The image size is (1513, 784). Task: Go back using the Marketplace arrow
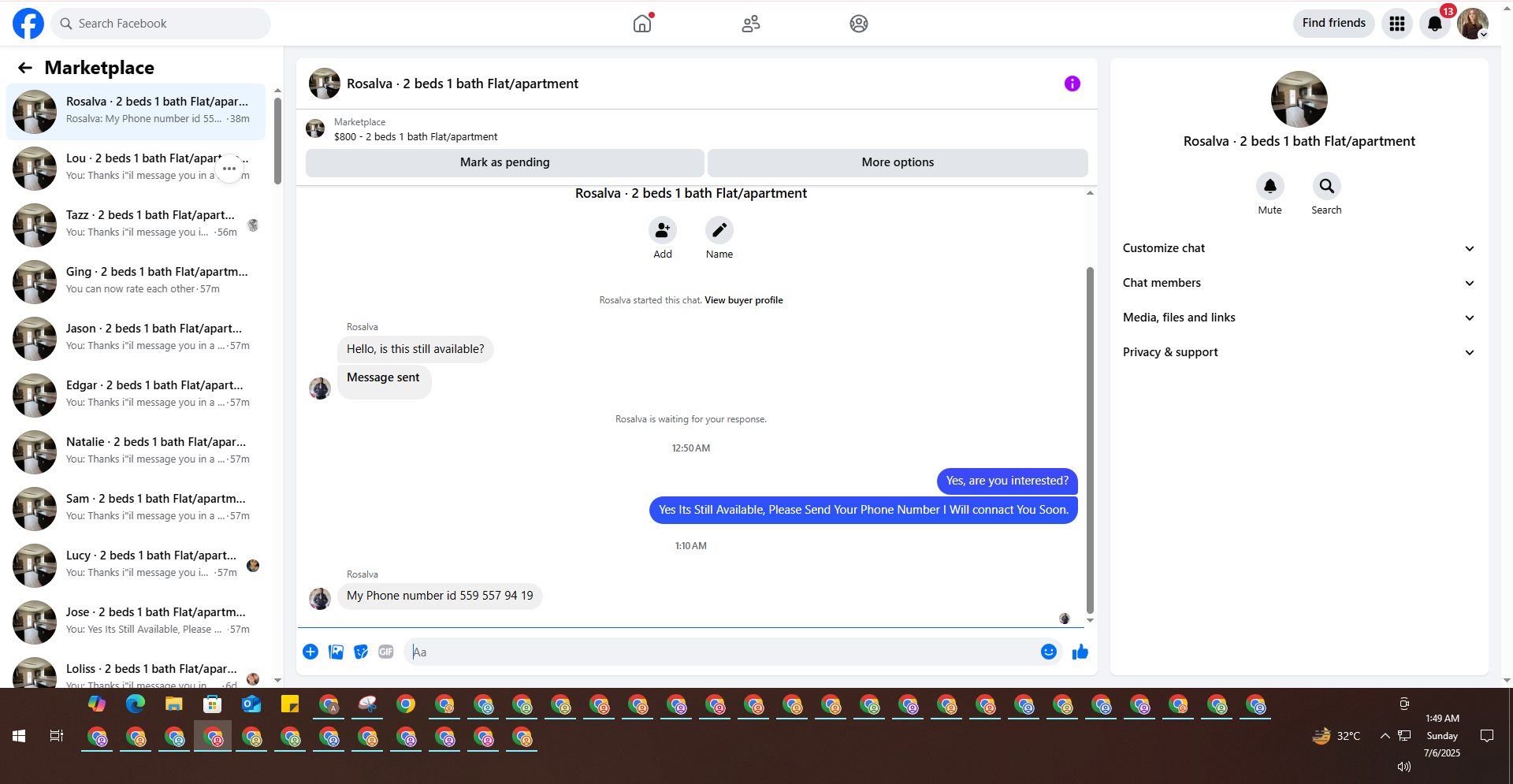25,68
